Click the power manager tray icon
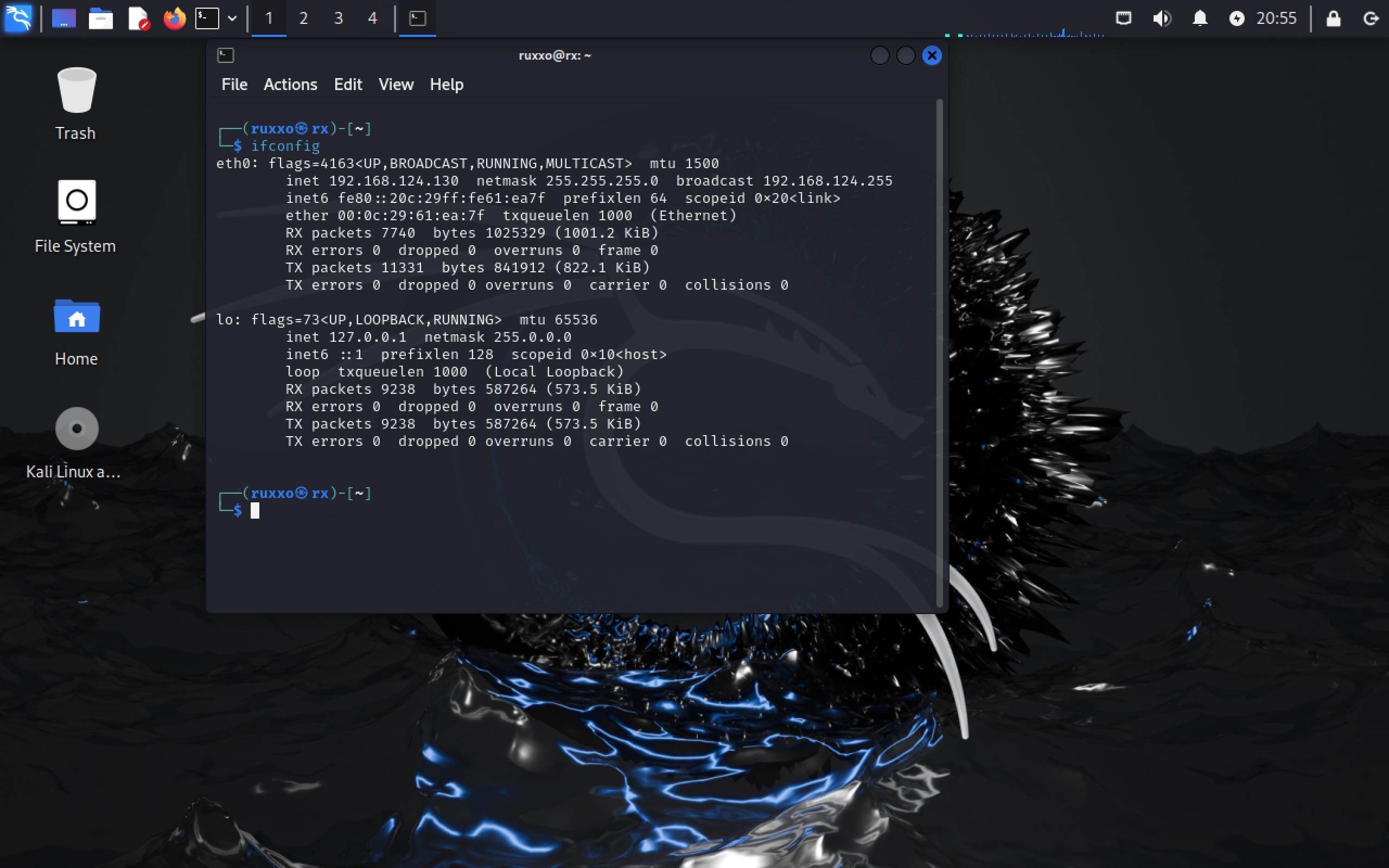 point(1237,18)
